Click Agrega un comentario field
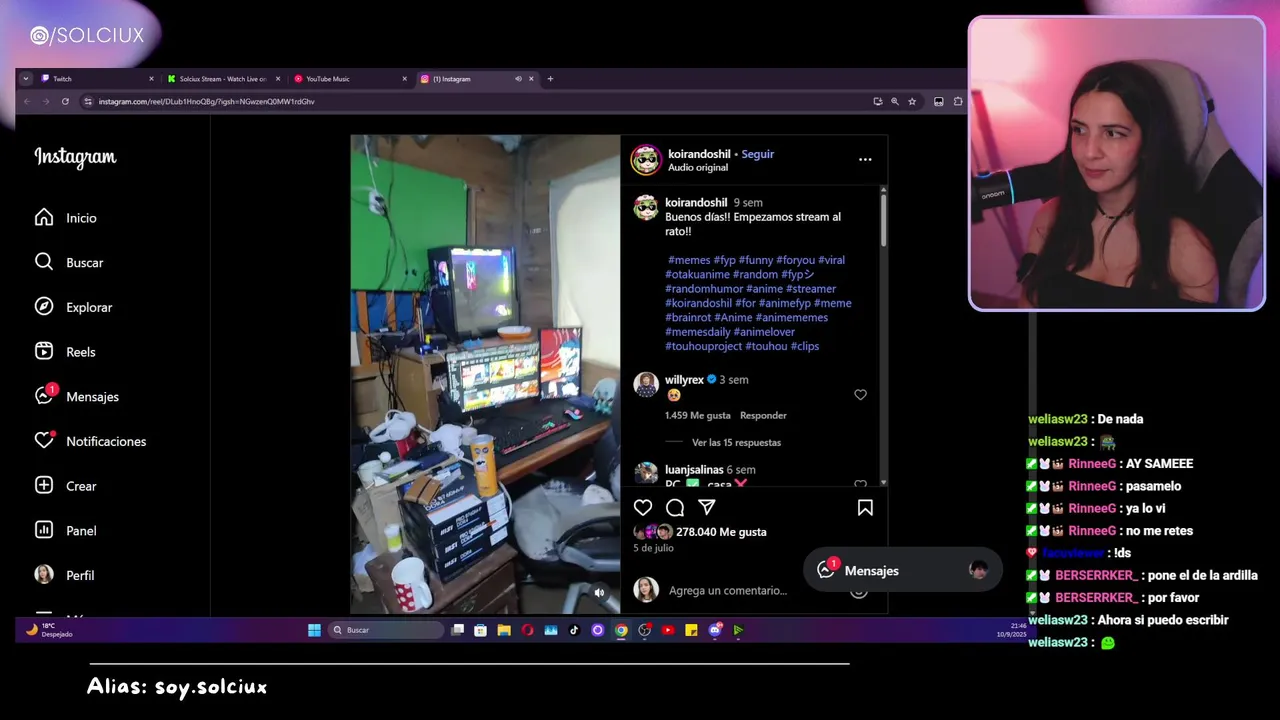Viewport: 1280px width, 720px height. point(728,591)
